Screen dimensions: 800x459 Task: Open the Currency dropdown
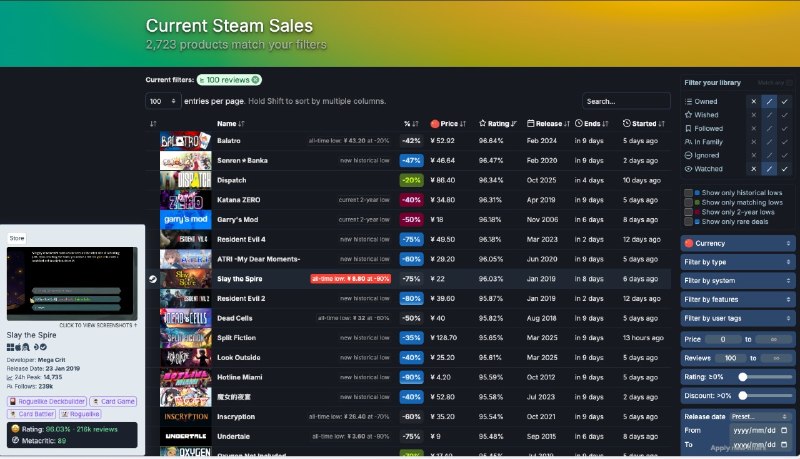pos(737,243)
